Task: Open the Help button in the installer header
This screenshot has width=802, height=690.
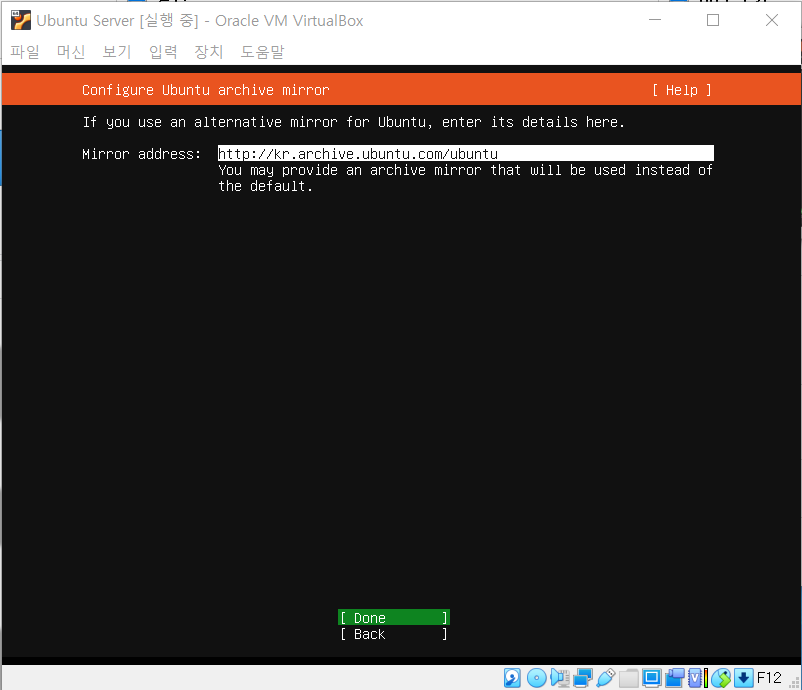Action: [682, 90]
